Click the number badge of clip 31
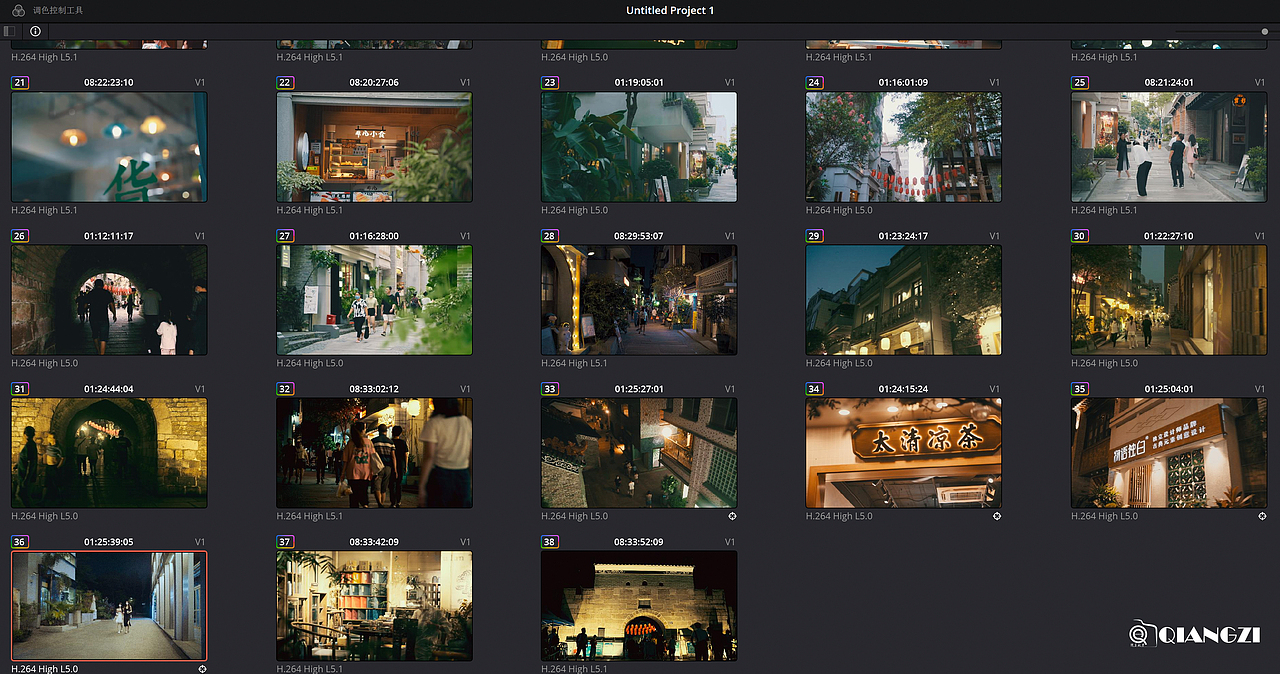The image size is (1280, 674). coord(20,389)
